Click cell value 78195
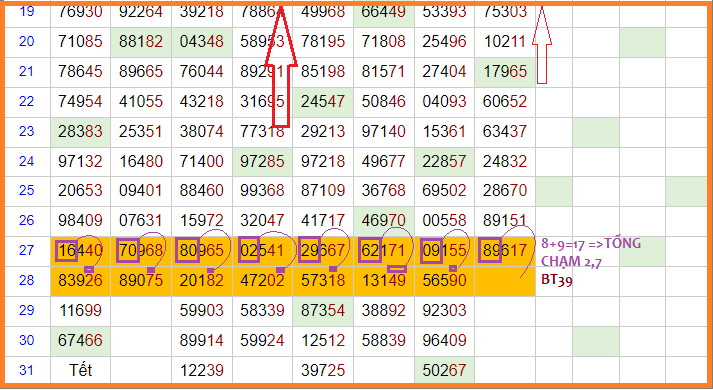This screenshot has width=713, height=390. tap(323, 42)
